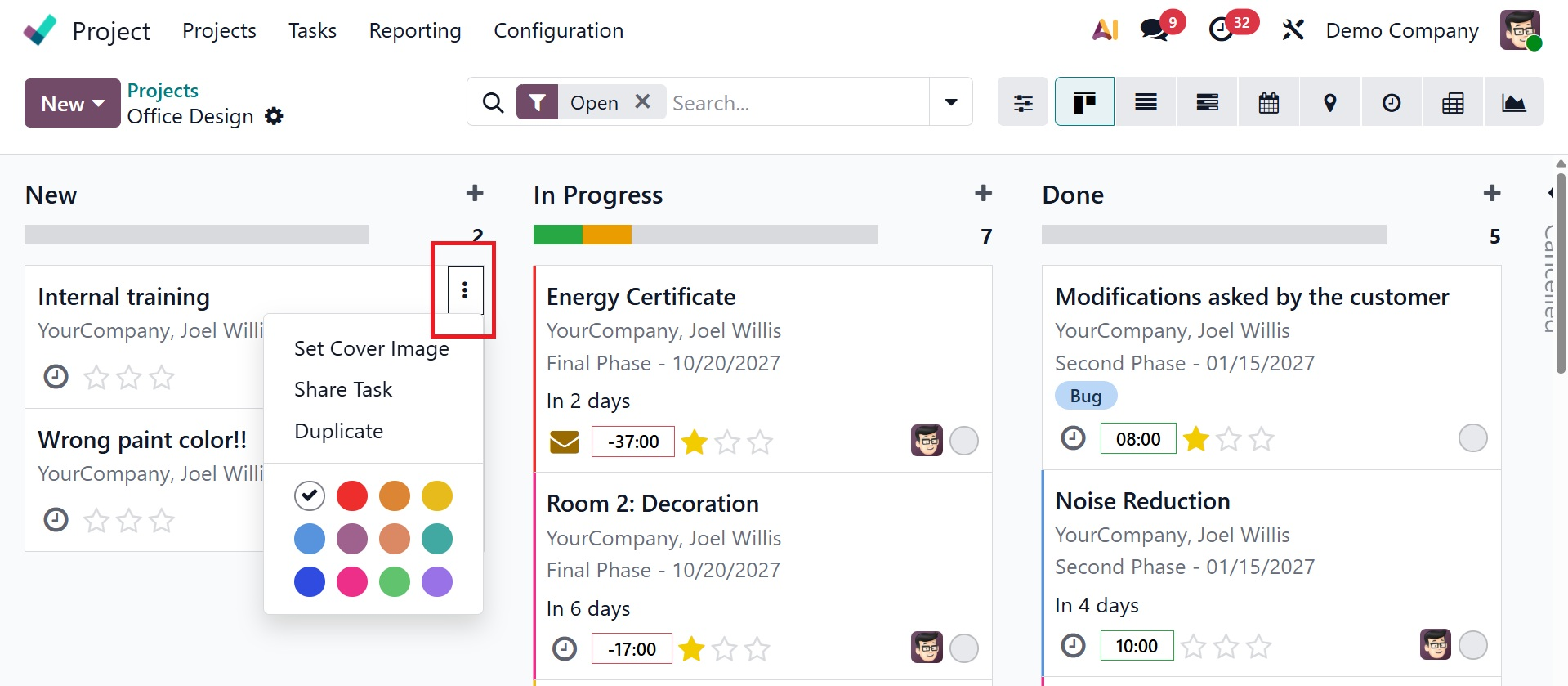
Task: Open the three-dot menu on Internal training
Action: pos(465,290)
